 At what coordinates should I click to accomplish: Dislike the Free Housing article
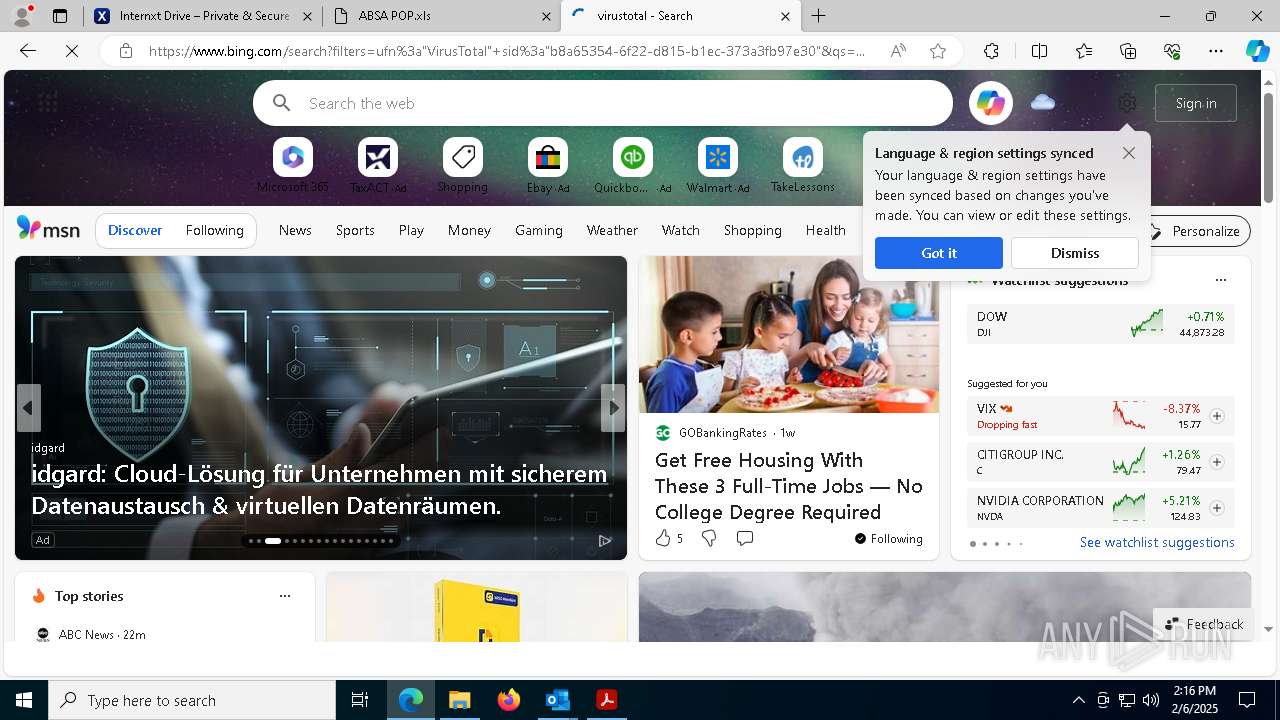tap(709, 538)
